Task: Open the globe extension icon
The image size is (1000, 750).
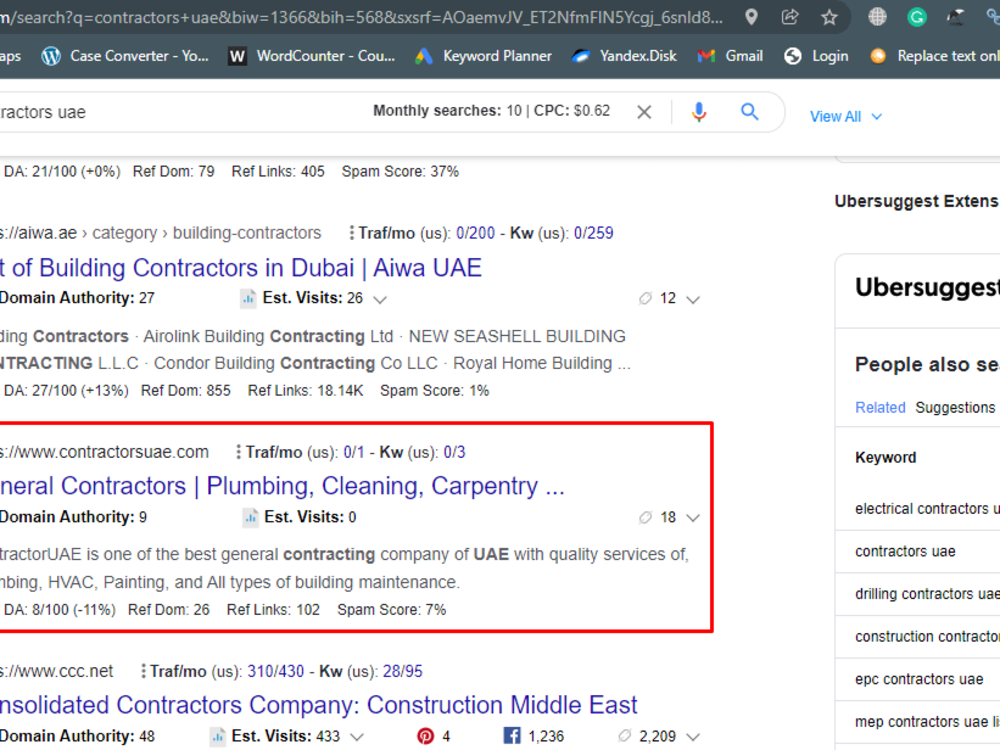Action: coord(878,17)
